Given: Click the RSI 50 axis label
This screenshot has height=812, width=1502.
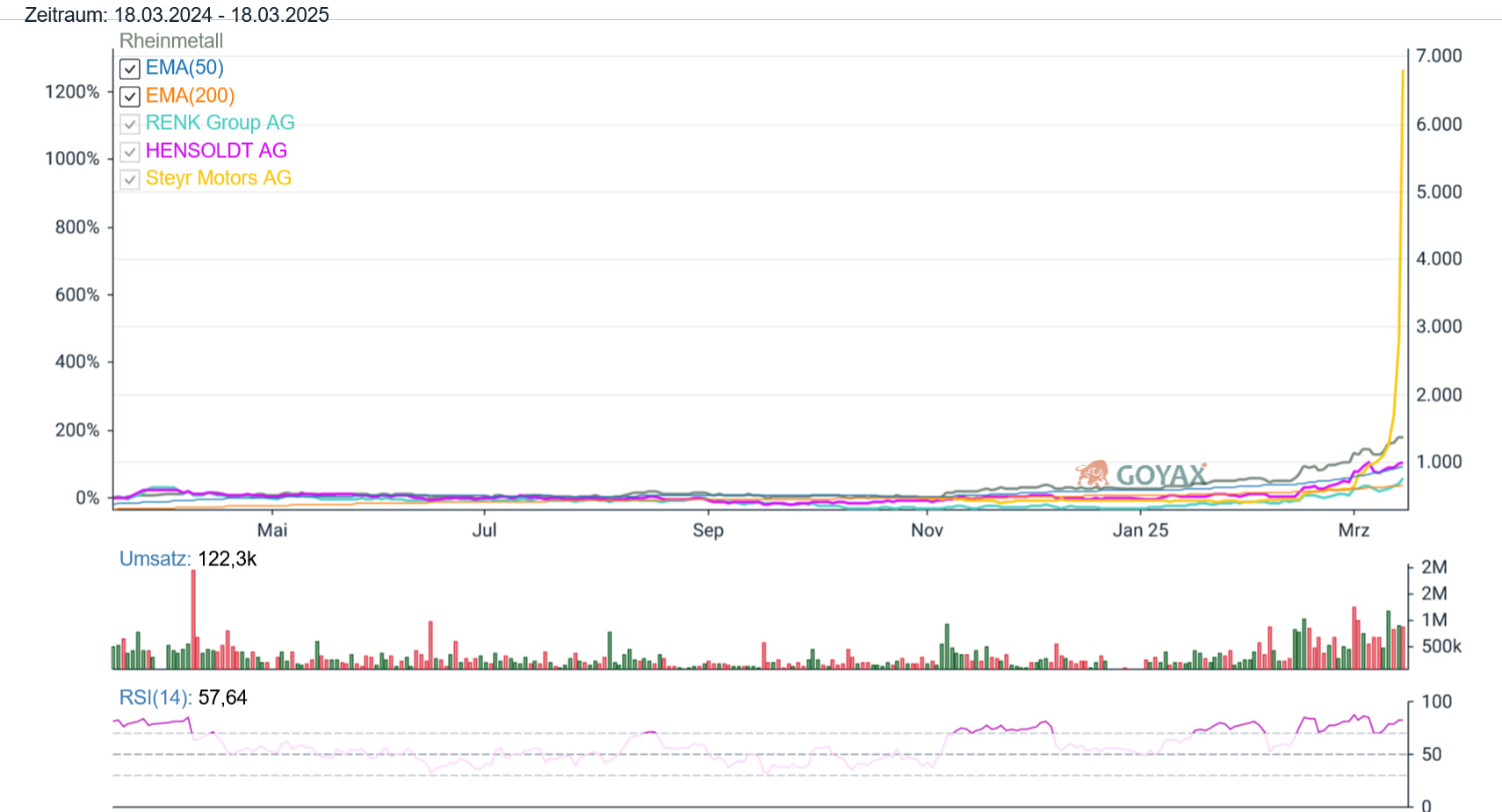Looking at the screenshot, I should (1432, 754).
